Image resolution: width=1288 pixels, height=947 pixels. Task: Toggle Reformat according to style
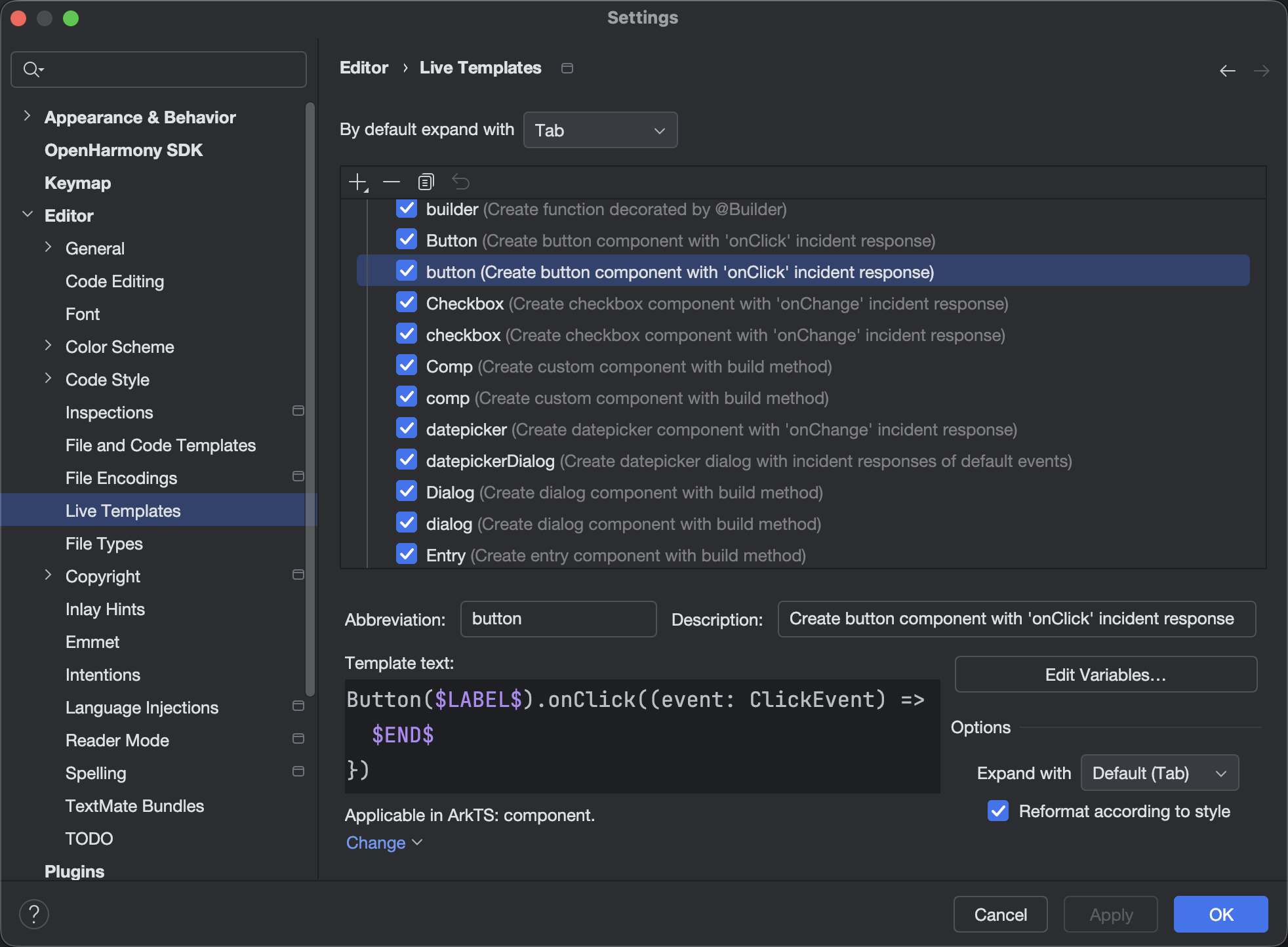(x=998, y=811)
